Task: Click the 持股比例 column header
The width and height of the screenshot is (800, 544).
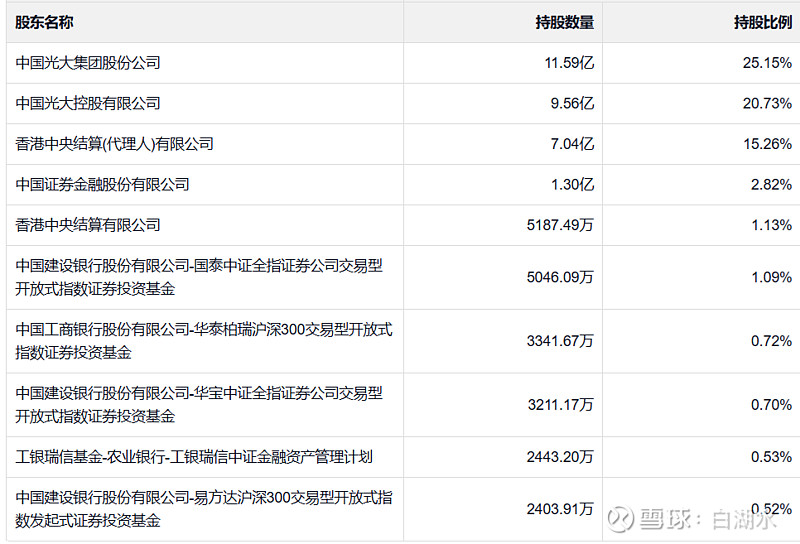Action: [763, 22]
